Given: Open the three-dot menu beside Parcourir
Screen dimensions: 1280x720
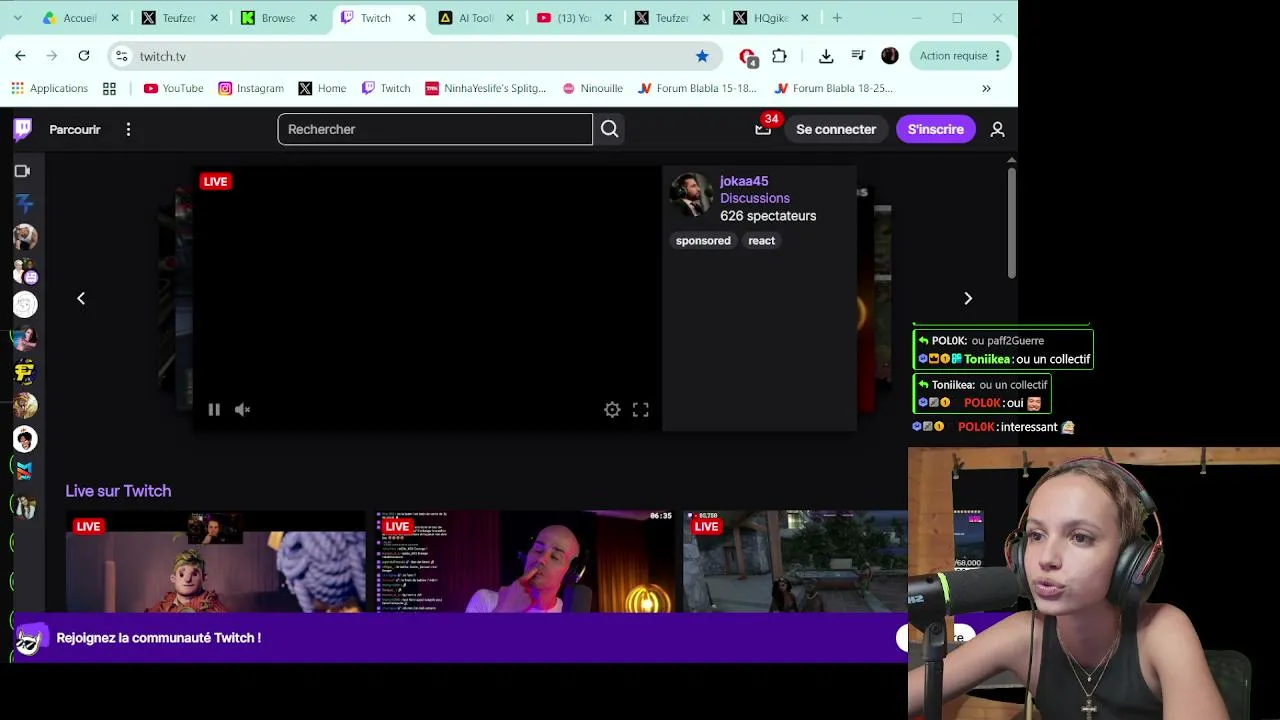Looking at the screenshot, I should click(128, 129).
